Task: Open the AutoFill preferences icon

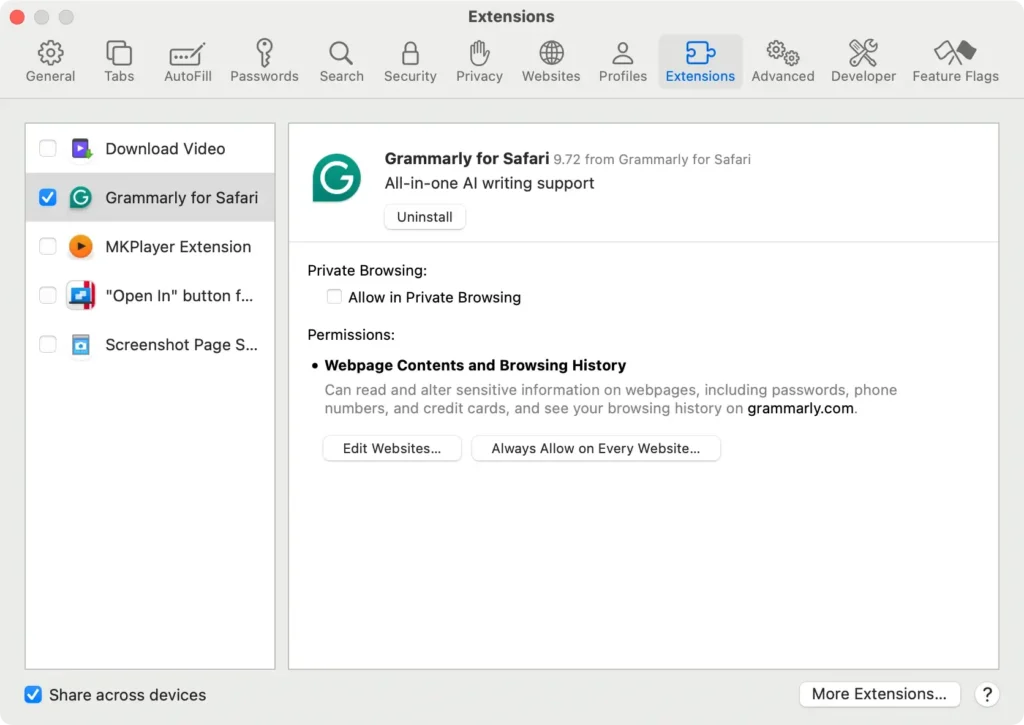Action: coord(187,59)
